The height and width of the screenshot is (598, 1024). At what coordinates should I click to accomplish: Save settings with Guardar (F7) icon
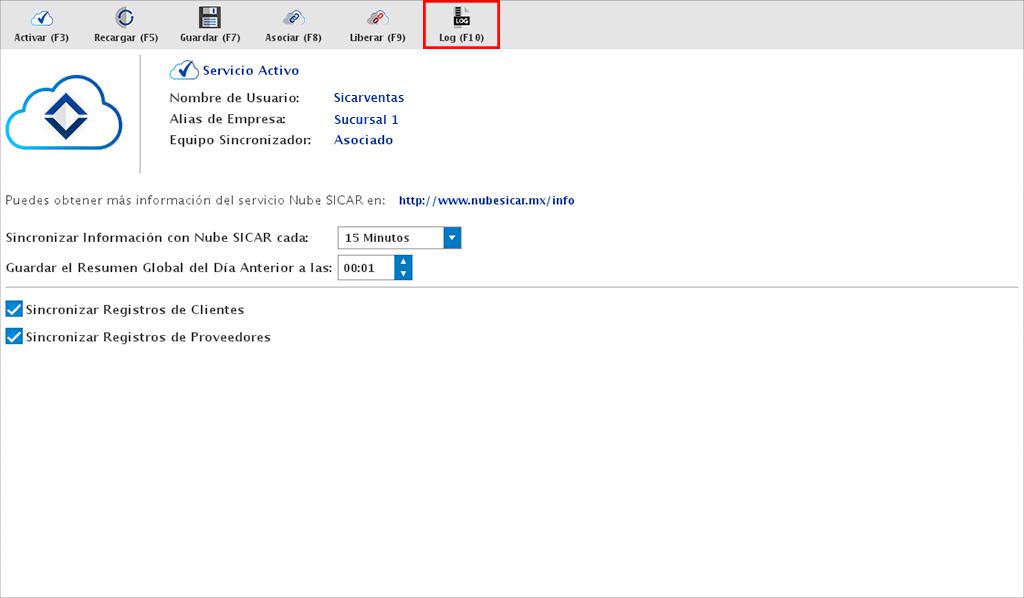tap(209, 17)
